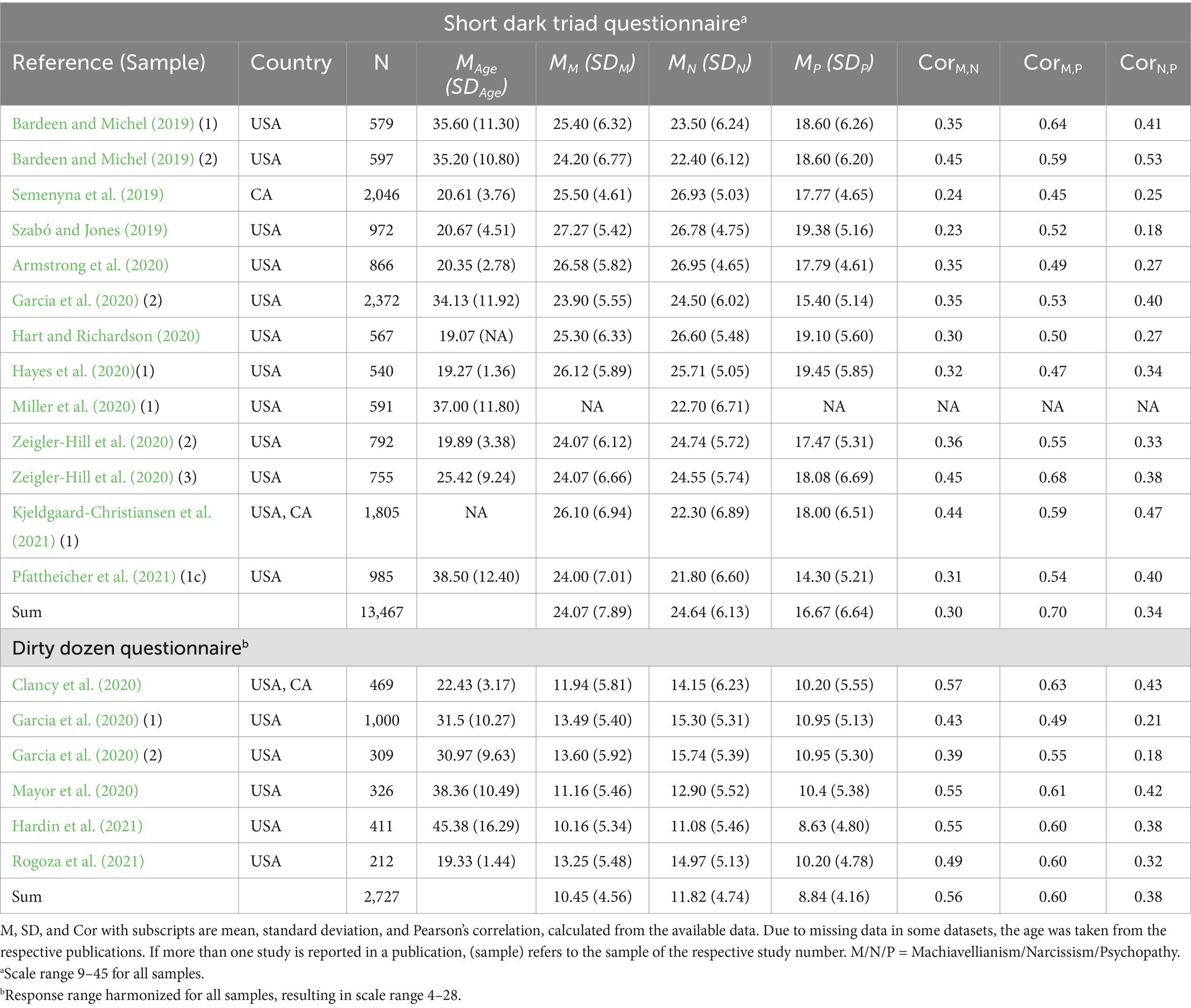Click the value '24.07 (7.89)' in SD3 Sum row
The image size is (1191, 1008).
(x=593, y=612)
